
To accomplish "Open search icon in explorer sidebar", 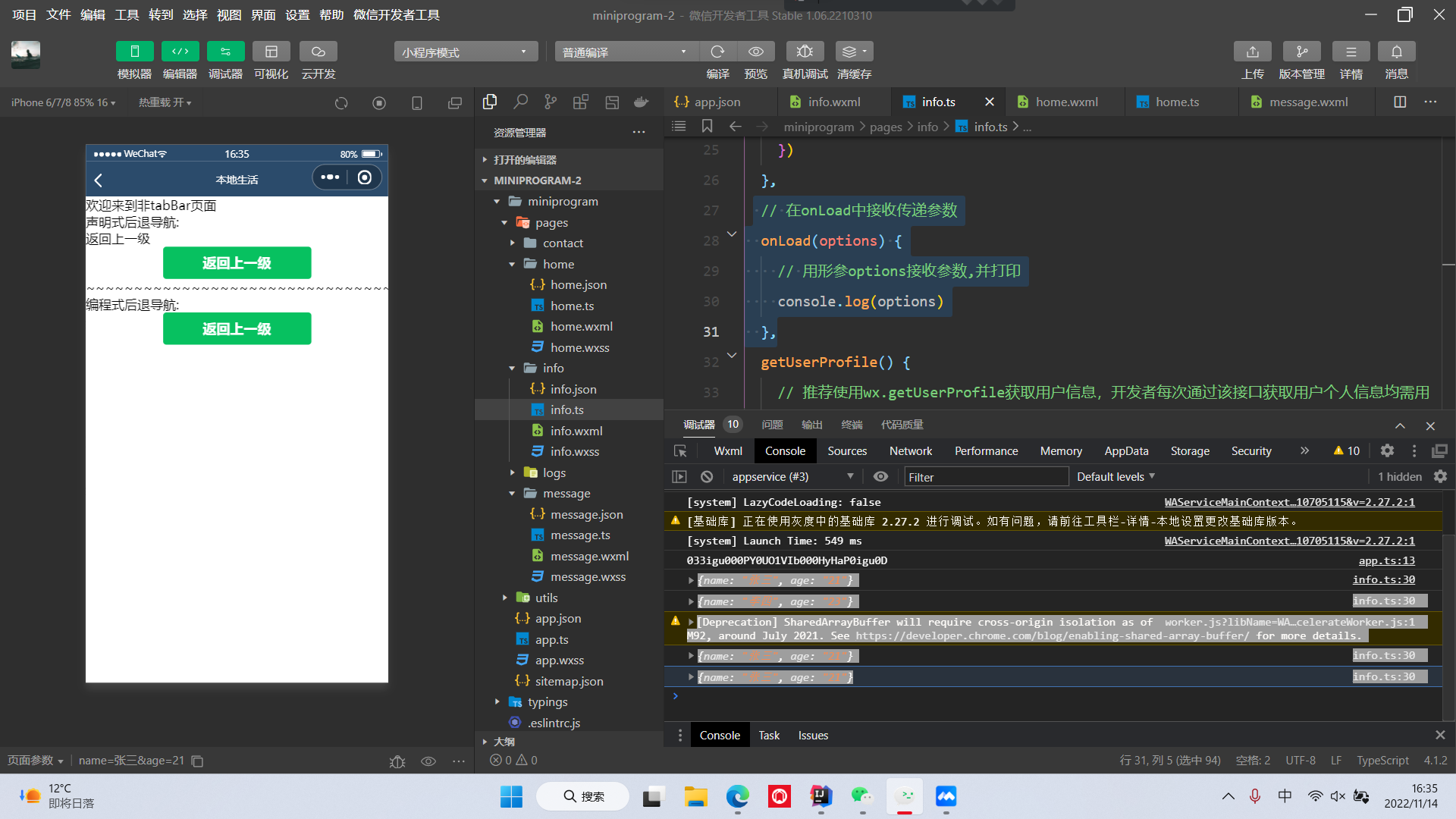I will 520,102.
